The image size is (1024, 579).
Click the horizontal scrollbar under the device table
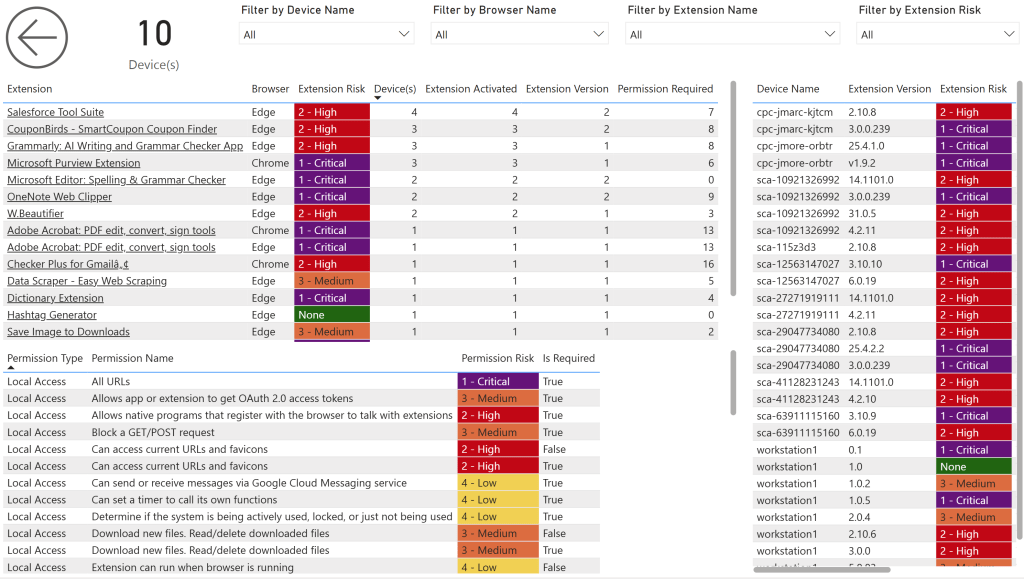(x=822, y=570)
